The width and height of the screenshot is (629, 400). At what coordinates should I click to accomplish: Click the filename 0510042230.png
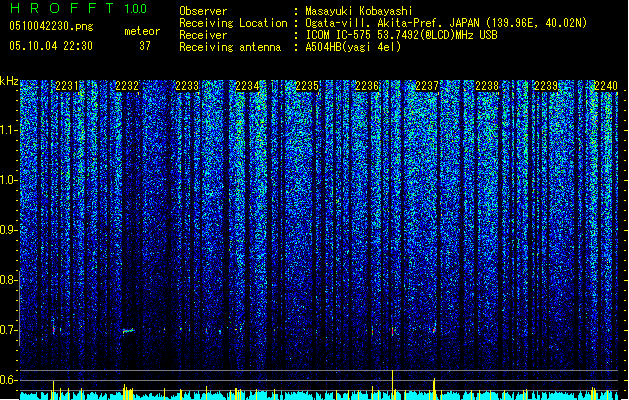(51, 26)
